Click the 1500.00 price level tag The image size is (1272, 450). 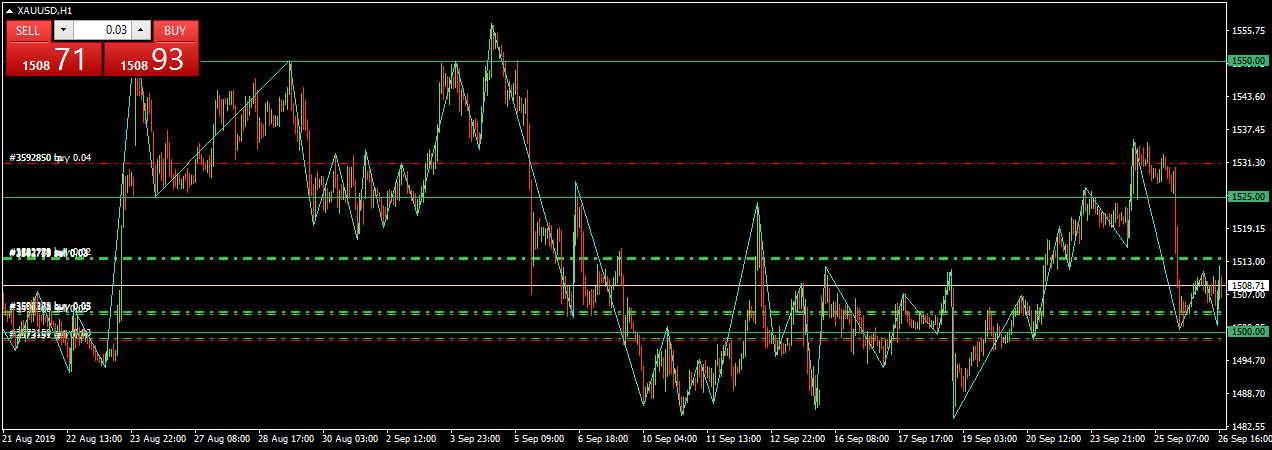tap(1249, 330)
